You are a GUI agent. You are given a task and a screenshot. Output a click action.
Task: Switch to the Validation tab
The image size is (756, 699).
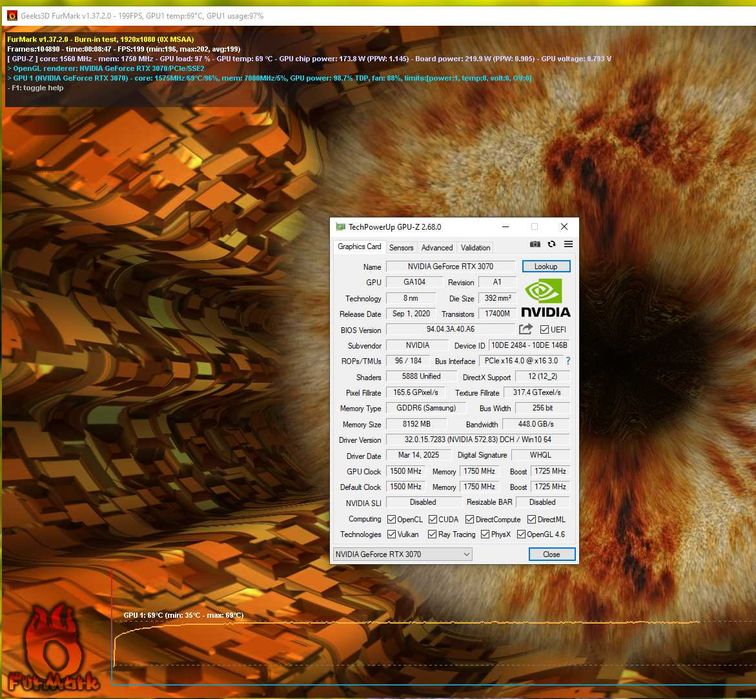(x=475, y=247)
